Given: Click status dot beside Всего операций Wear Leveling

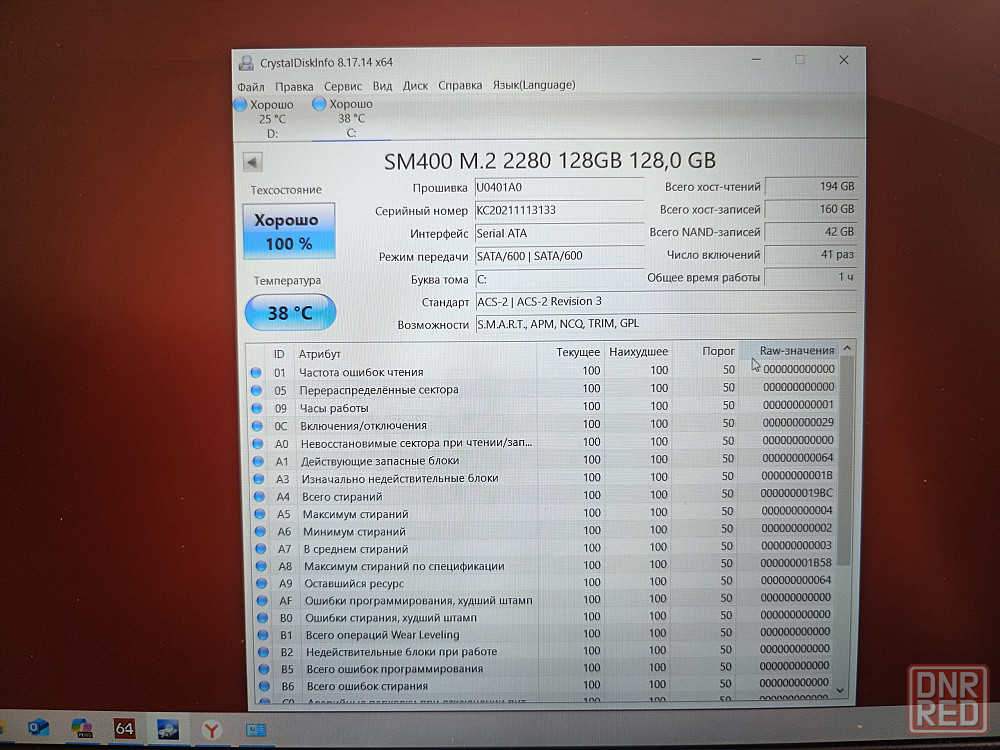Looking at the screenshot, I should [x=263, y=635].
